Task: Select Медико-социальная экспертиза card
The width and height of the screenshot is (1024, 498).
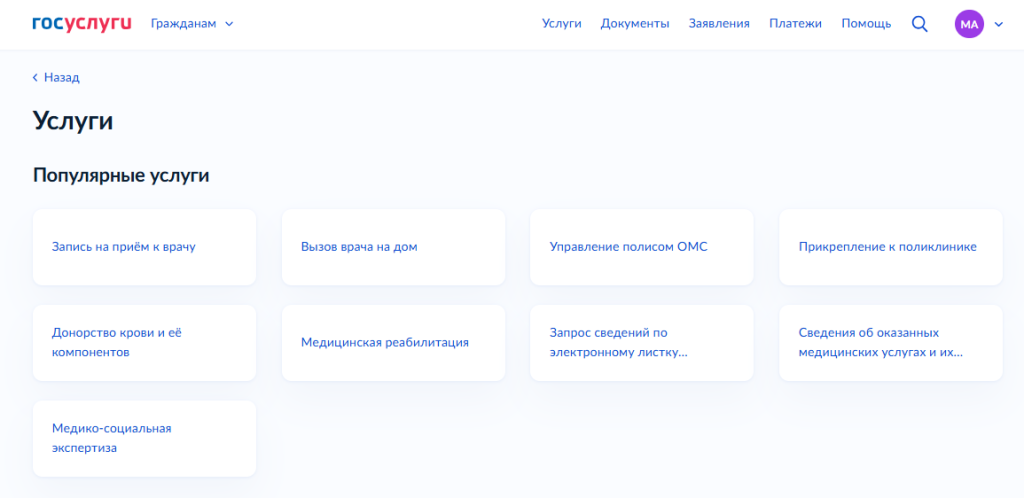Action: pyautogui.click(x=144, y=438)
